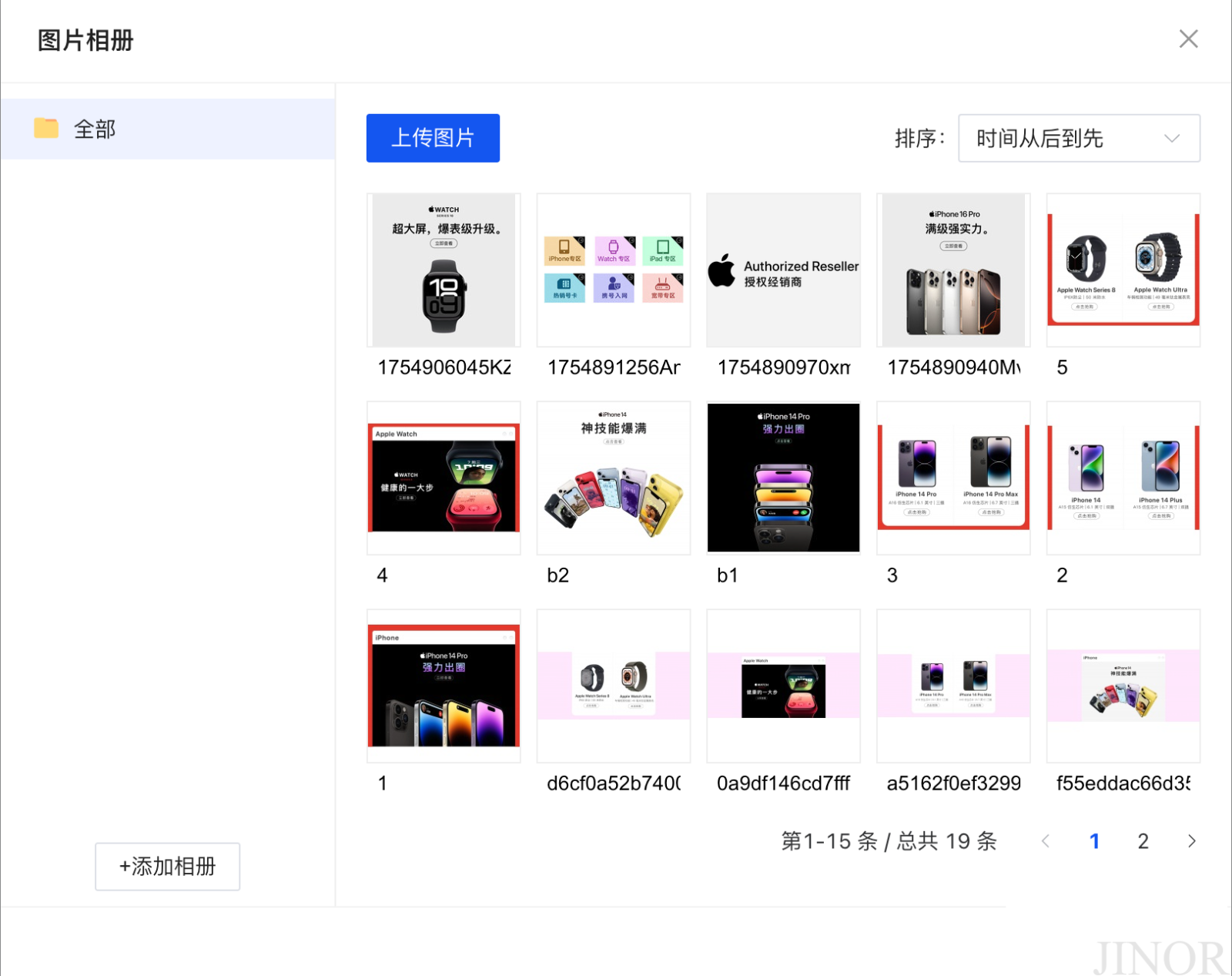The image size is (1232, 976).
Task: Select the Authorized Reseller thumbnail
Action: click(x=784, y=270)
